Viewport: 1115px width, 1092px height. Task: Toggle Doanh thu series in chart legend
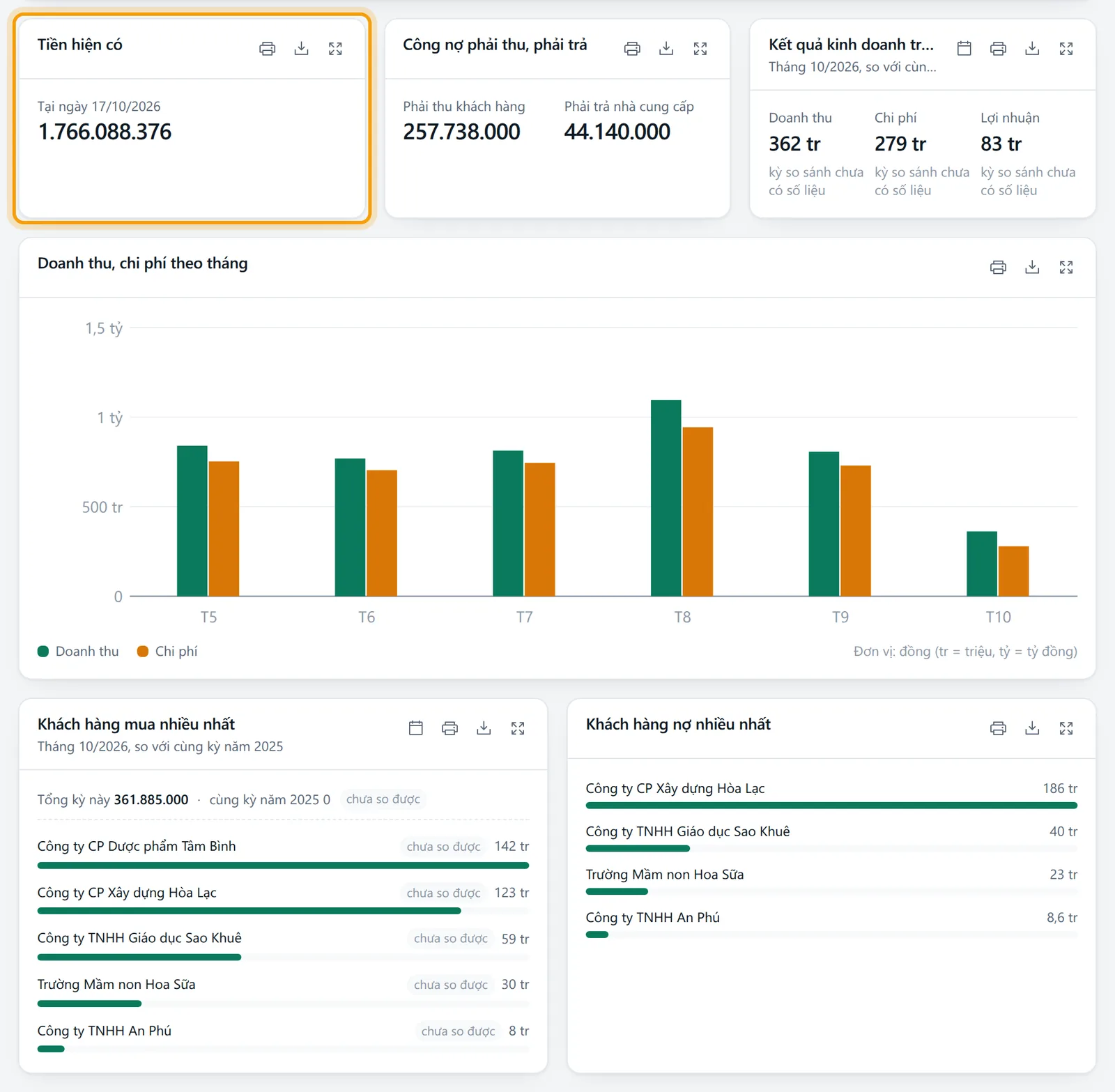78,652
